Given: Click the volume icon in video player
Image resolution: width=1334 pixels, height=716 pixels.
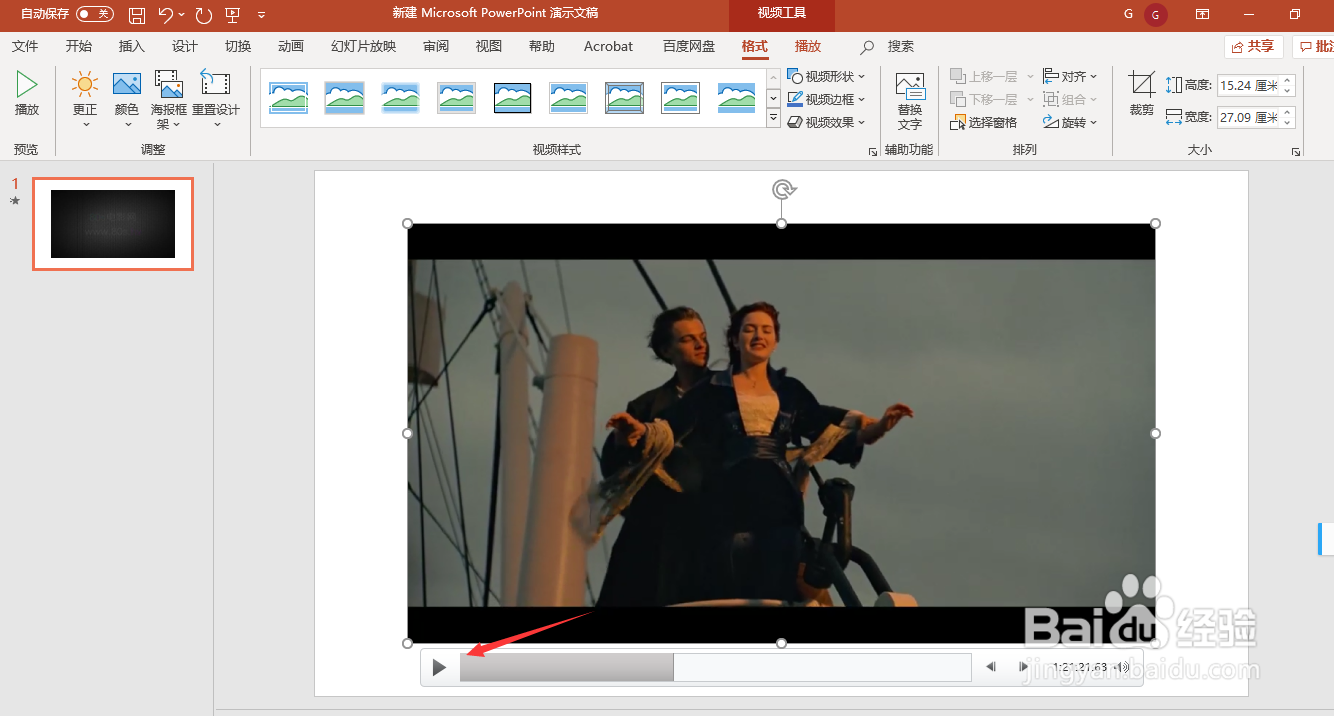Looking at the screenshot, I should click(x=1124, y=667).
